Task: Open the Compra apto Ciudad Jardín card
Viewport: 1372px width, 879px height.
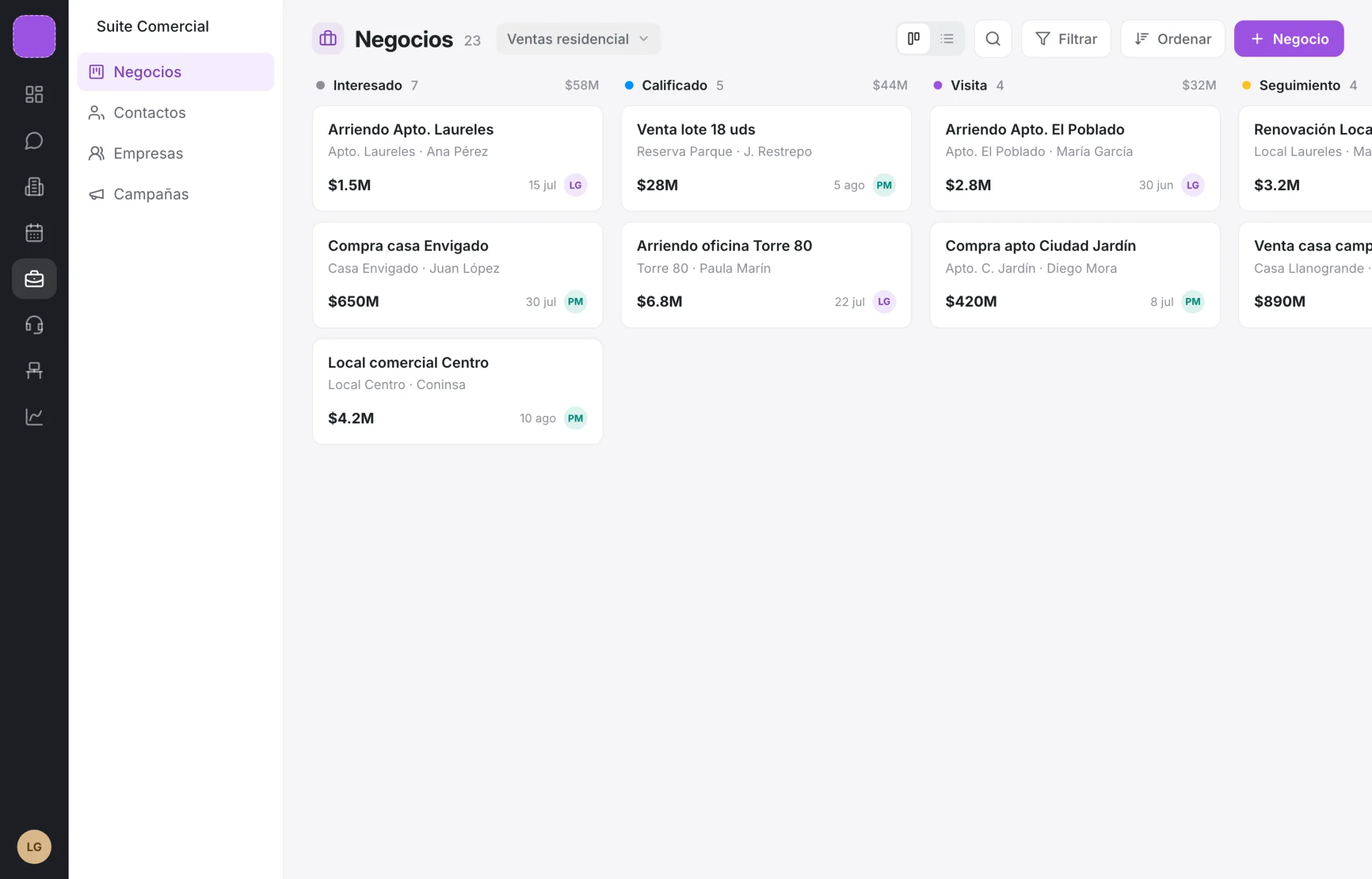Action: (x=1075, y=275)
